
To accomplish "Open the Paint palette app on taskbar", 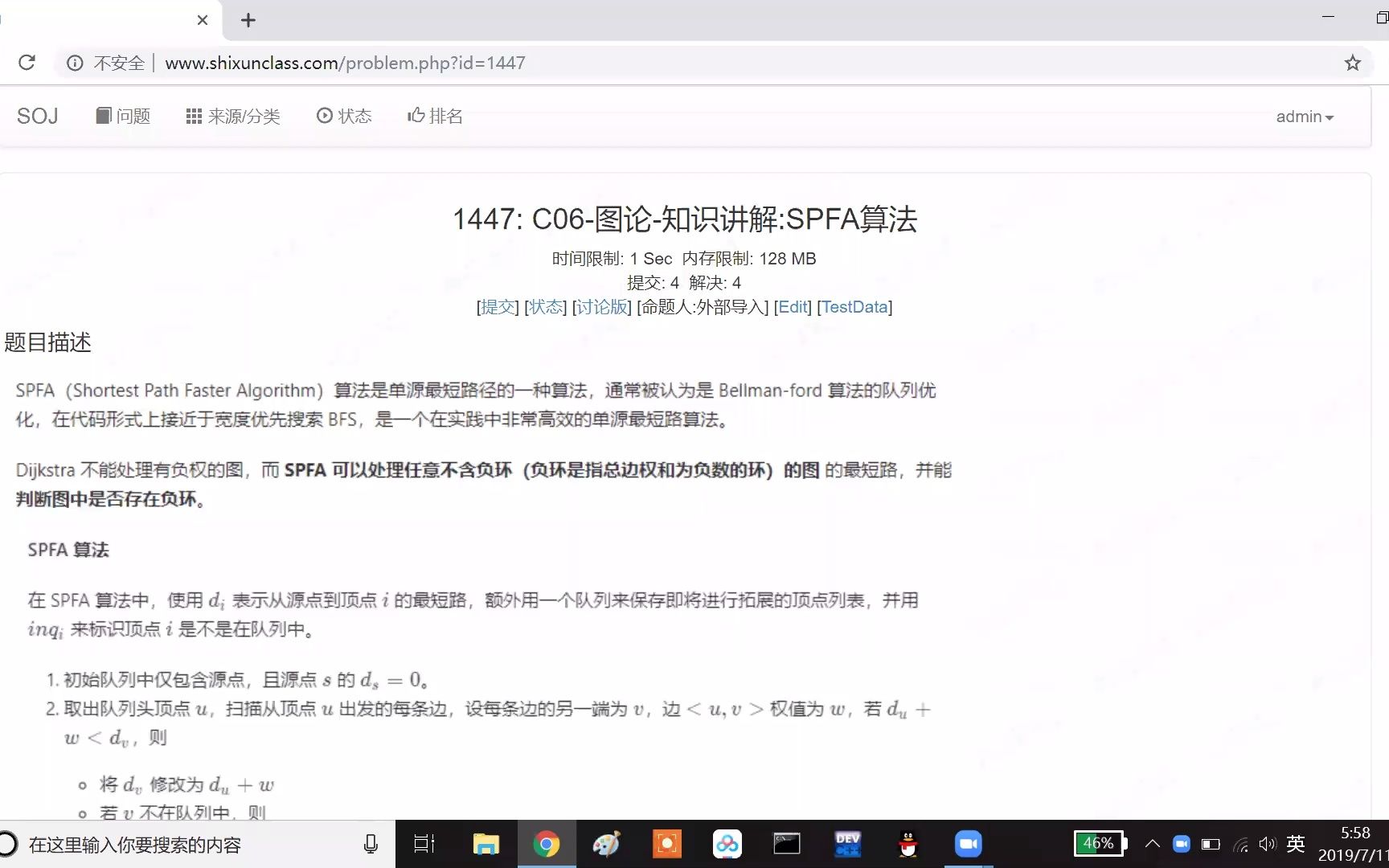I will pos(606,844).
